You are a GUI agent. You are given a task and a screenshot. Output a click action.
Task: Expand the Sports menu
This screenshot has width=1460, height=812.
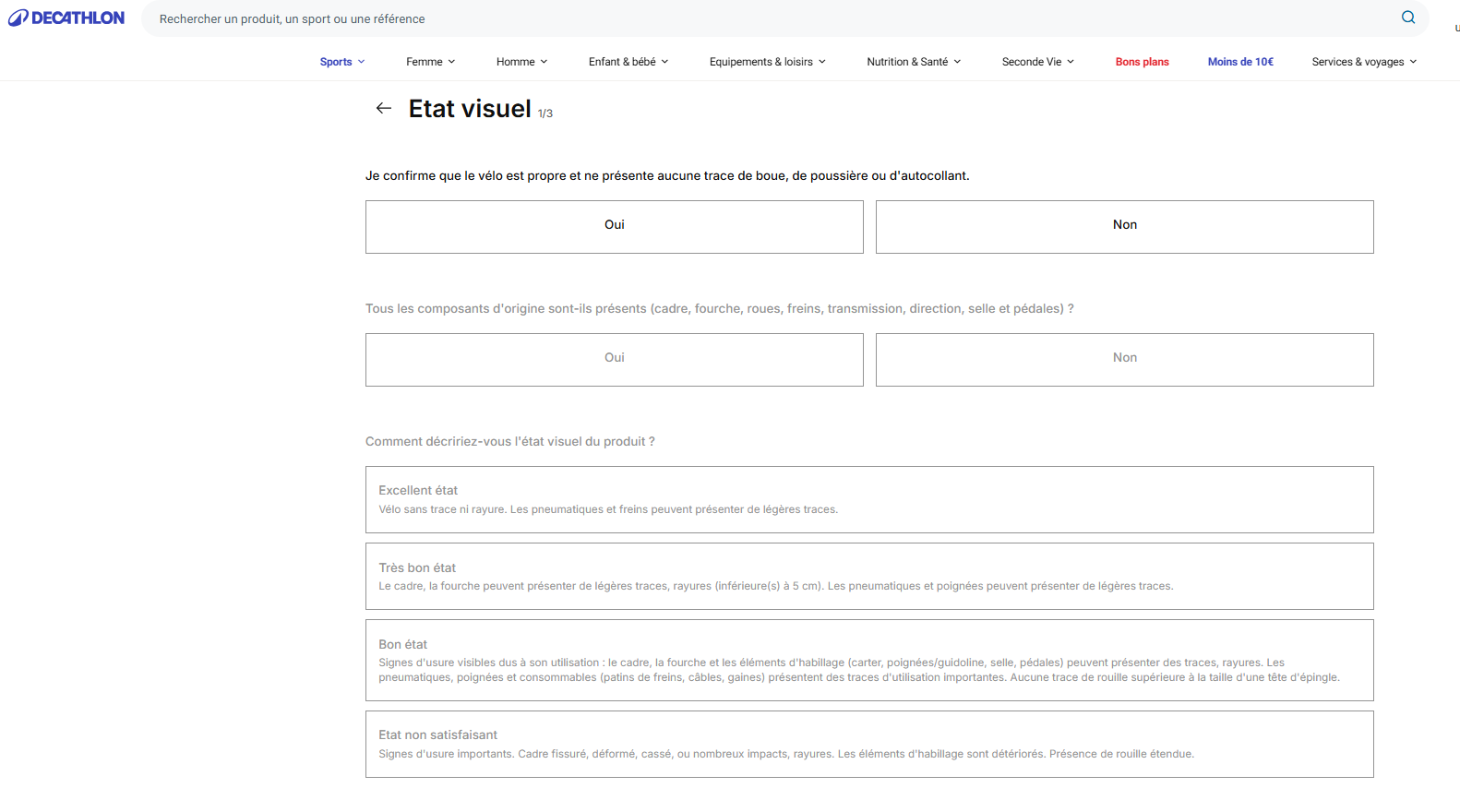(x=342, y=62)
